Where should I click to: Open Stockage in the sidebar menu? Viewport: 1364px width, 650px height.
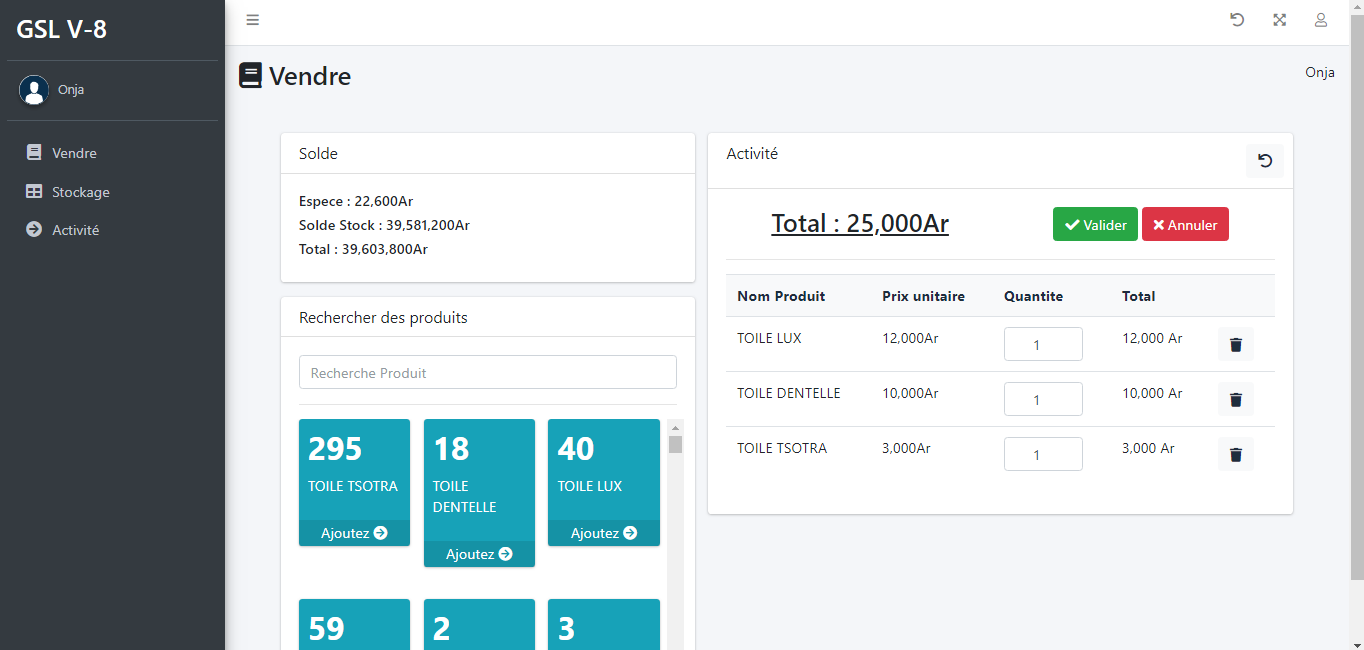80,192
